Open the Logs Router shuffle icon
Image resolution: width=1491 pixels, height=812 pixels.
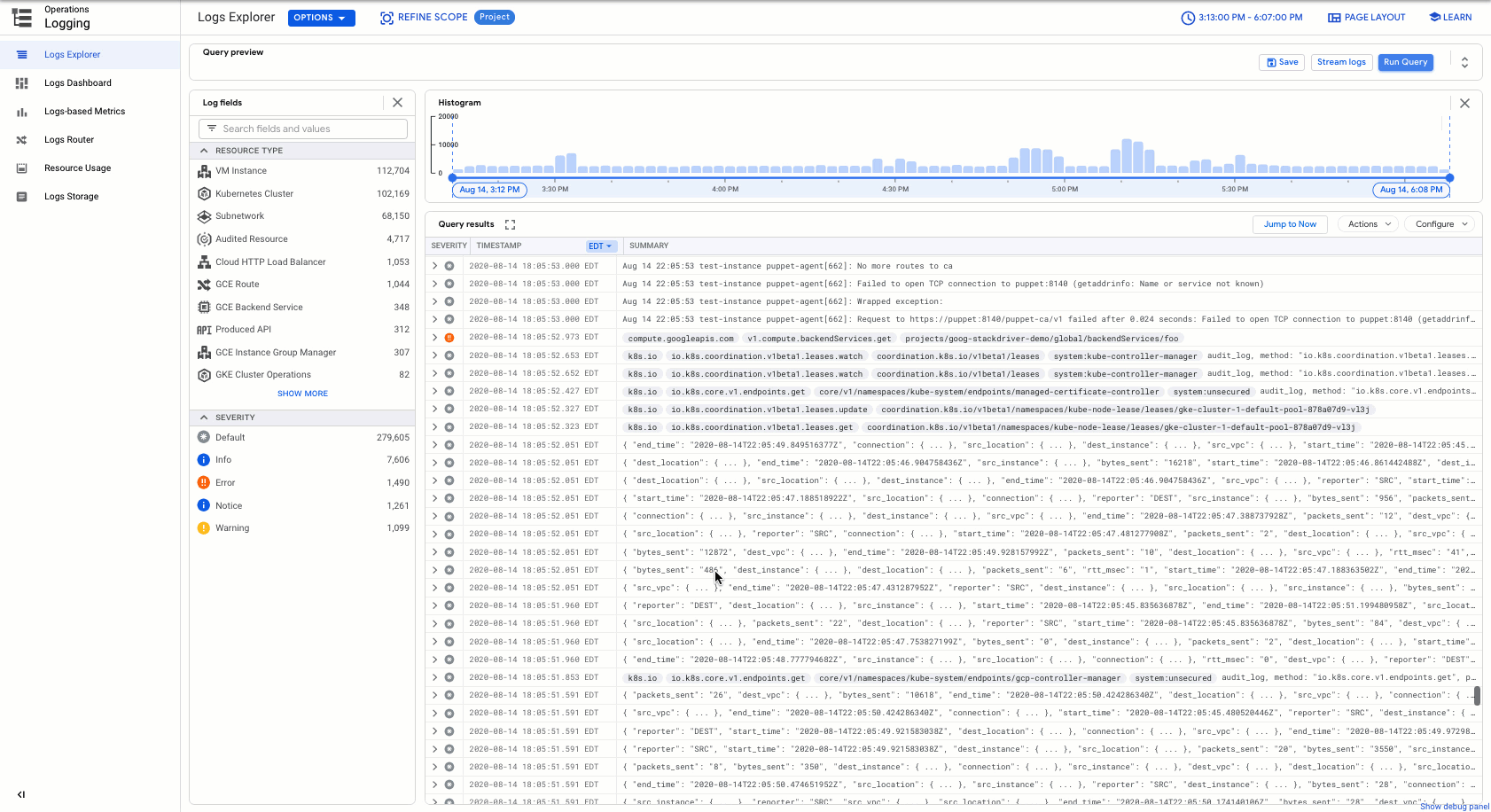22,140
